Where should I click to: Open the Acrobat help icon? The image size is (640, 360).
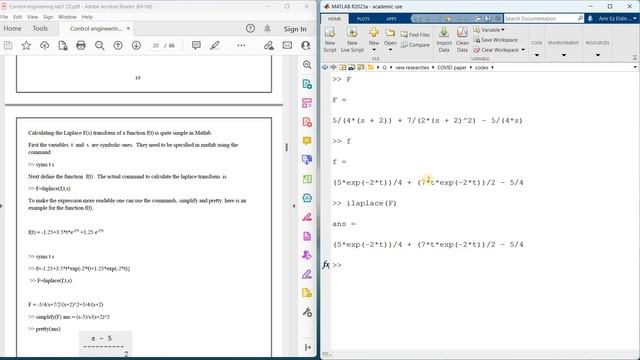tap(251, 29)
